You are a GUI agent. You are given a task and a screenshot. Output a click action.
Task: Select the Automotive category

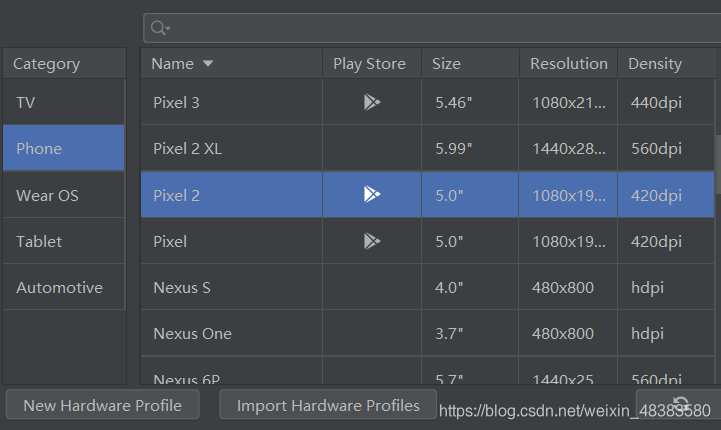(x=63, y=287)
